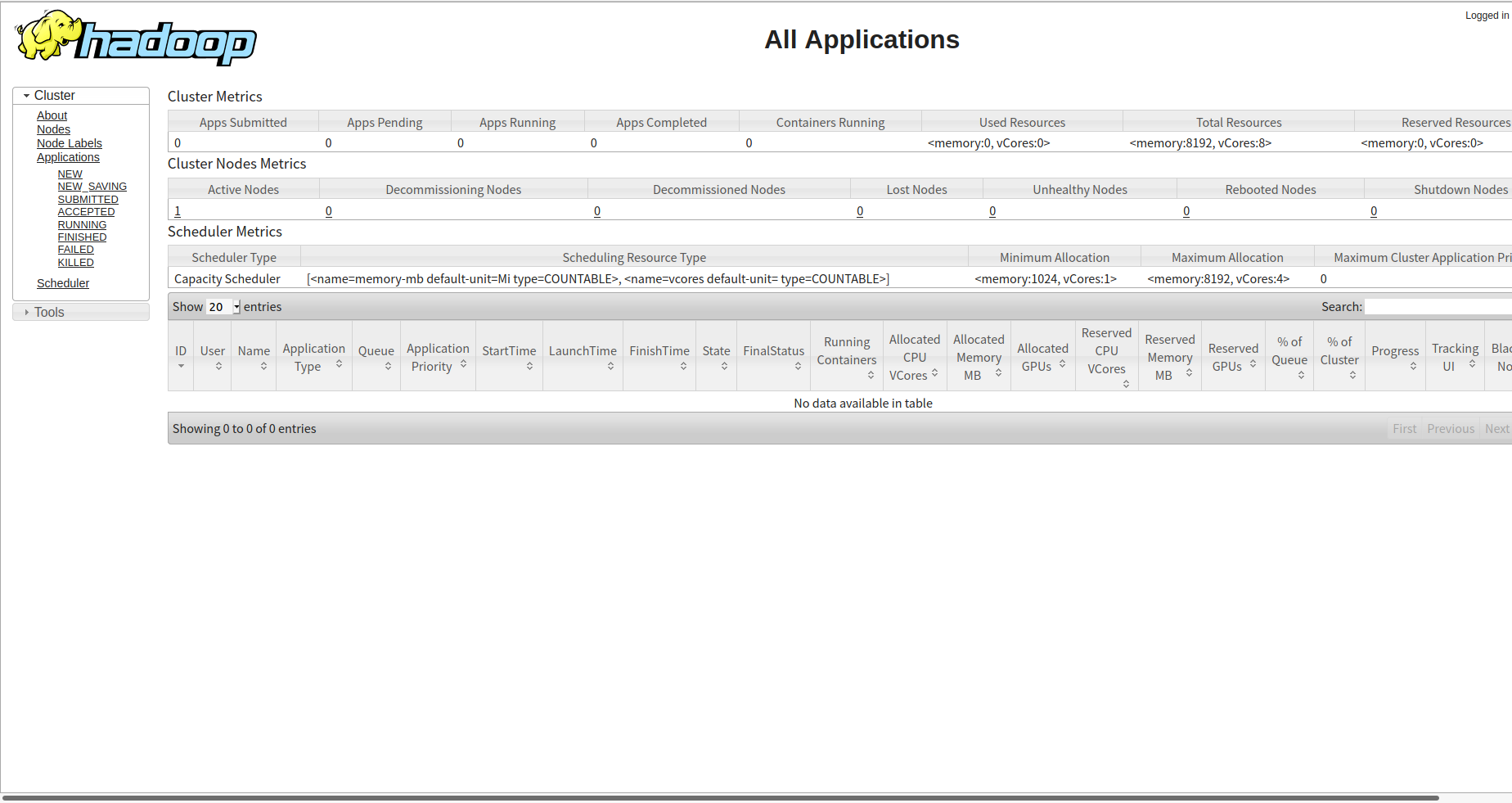Sort the table by State column
The image size is (1512, 803).
point(717,355)
